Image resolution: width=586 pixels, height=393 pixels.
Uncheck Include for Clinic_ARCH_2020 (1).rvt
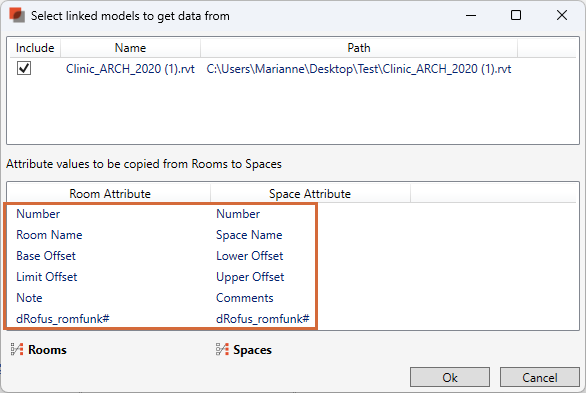tap(24, 68)
